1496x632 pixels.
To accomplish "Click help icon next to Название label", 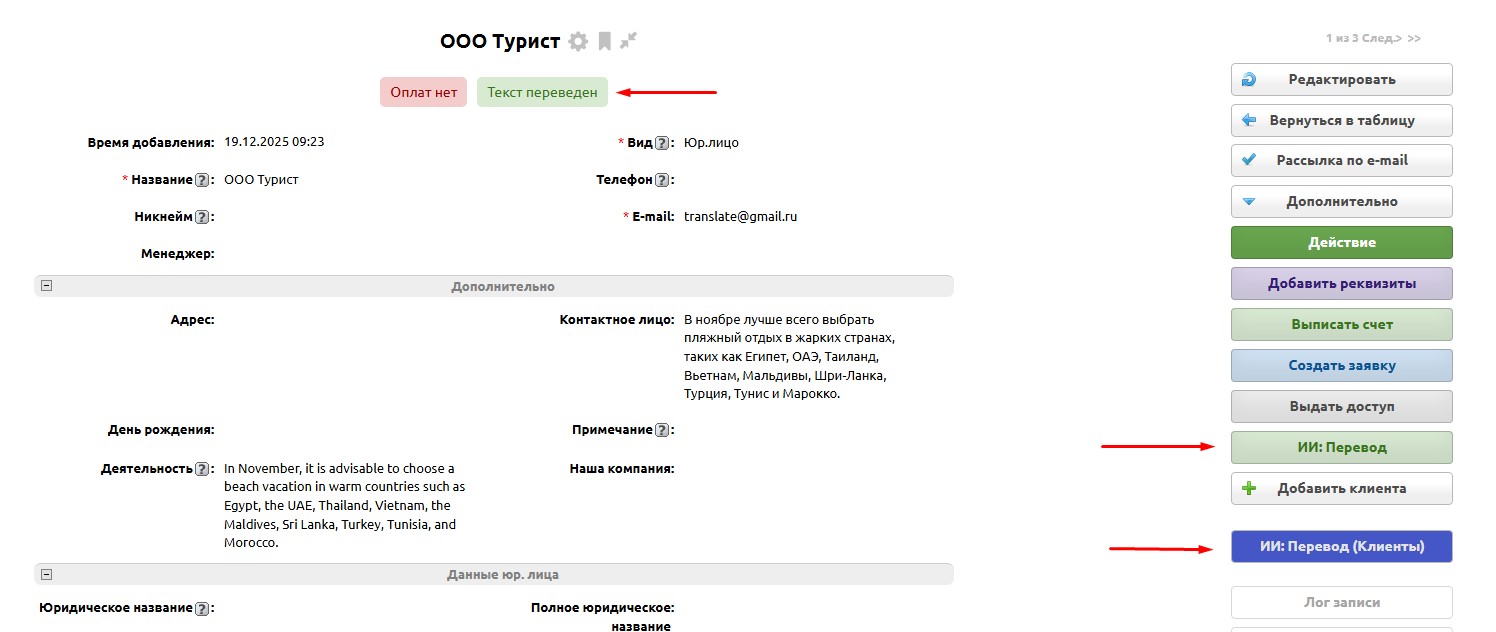I will tap(202, 180).
